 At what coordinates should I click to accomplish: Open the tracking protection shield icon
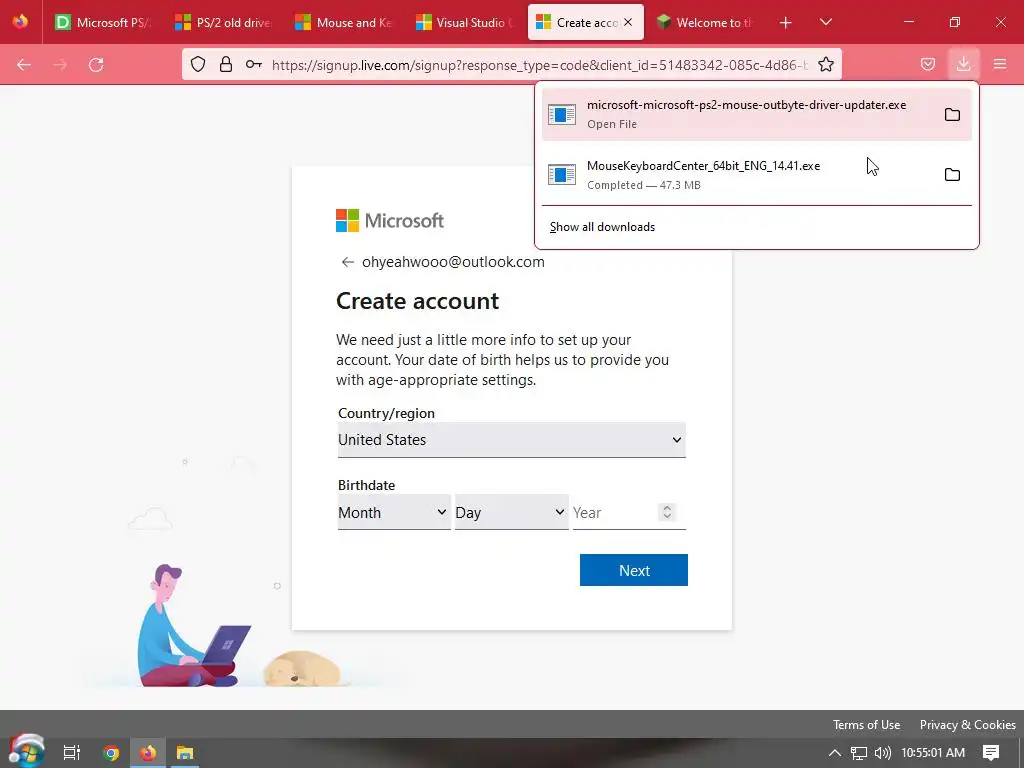tap(198, 64)
